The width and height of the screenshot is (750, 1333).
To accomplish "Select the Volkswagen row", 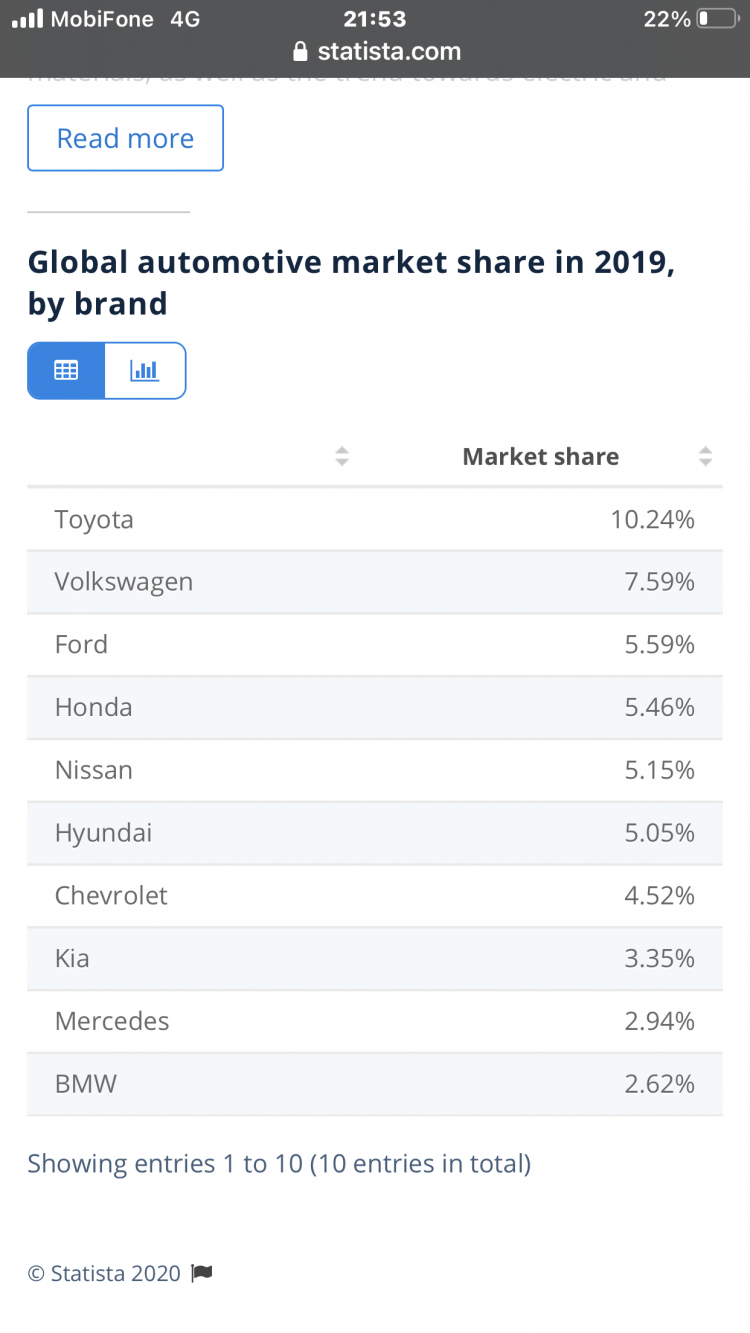I will (x=375, y=582).
